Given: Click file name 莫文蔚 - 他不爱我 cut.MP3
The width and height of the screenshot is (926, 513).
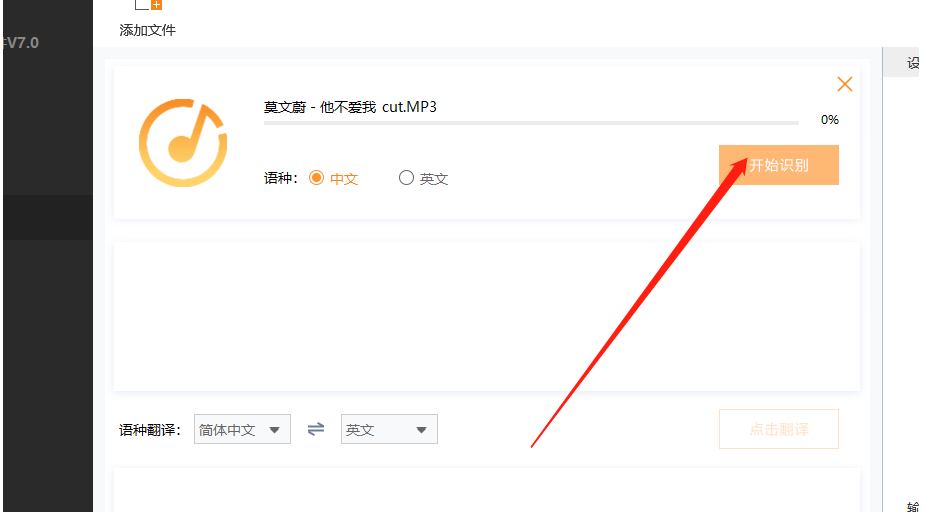Looking at the screenshot, I should pyautogui.click(x=350, y=107).
